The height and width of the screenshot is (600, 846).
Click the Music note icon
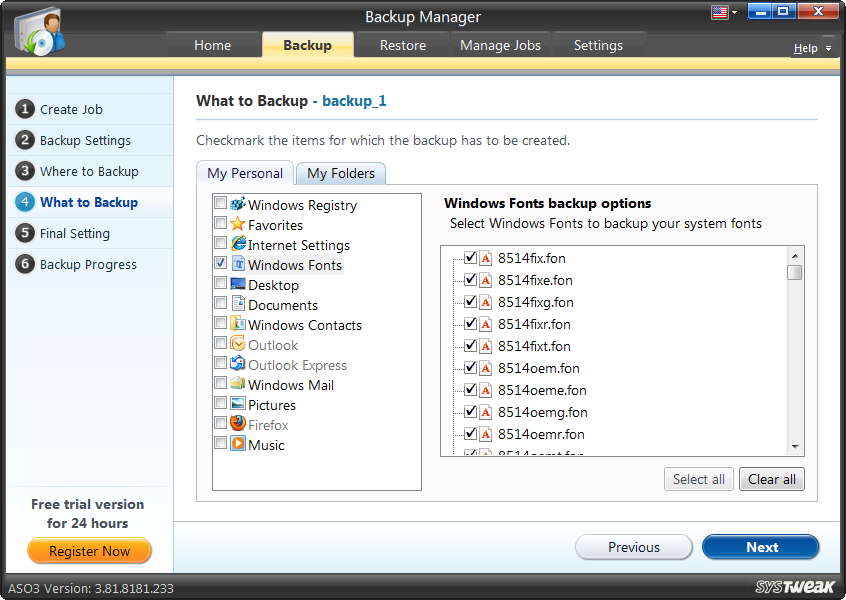[x=236, y=444]
